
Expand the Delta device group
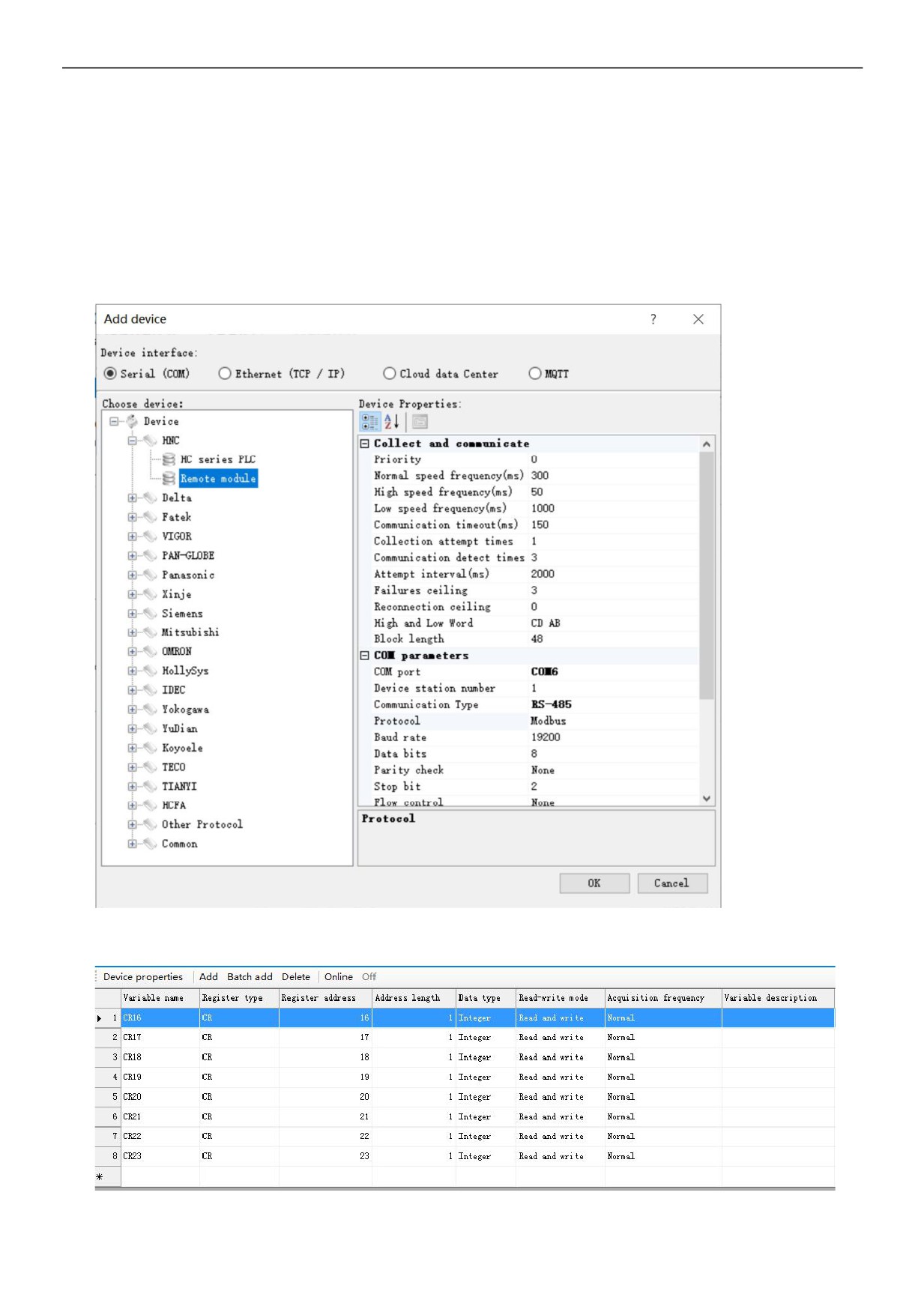point(132,498)
